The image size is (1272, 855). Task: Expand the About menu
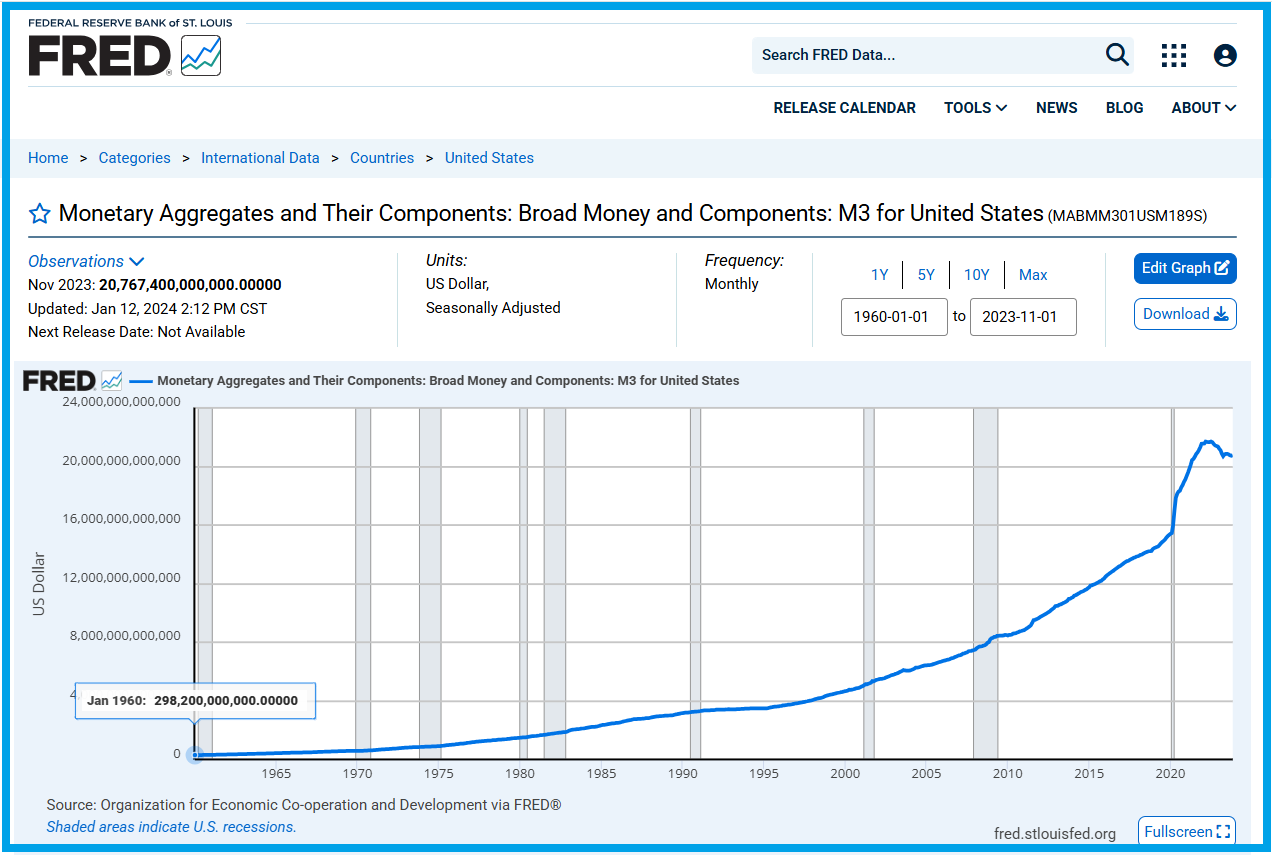coord(1203,108)
